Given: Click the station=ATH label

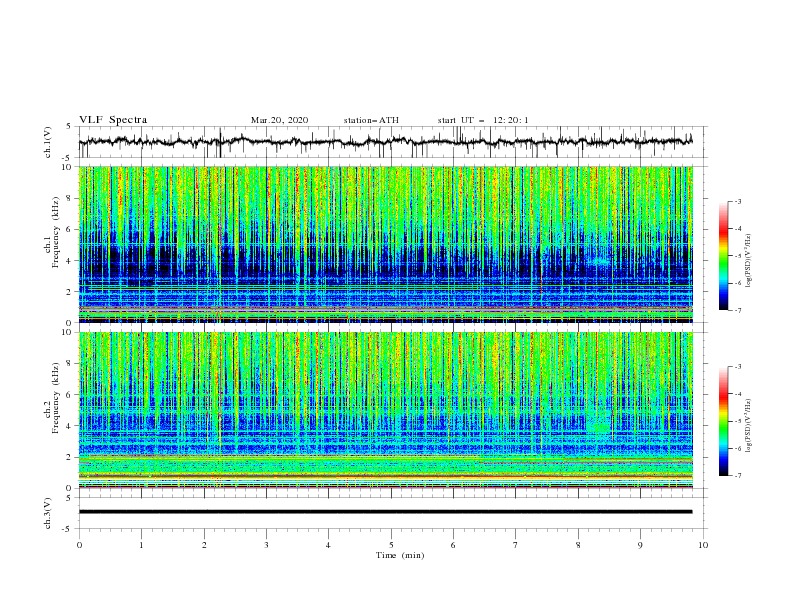Looking at the screenshot, I should click(x=371, y=120).
